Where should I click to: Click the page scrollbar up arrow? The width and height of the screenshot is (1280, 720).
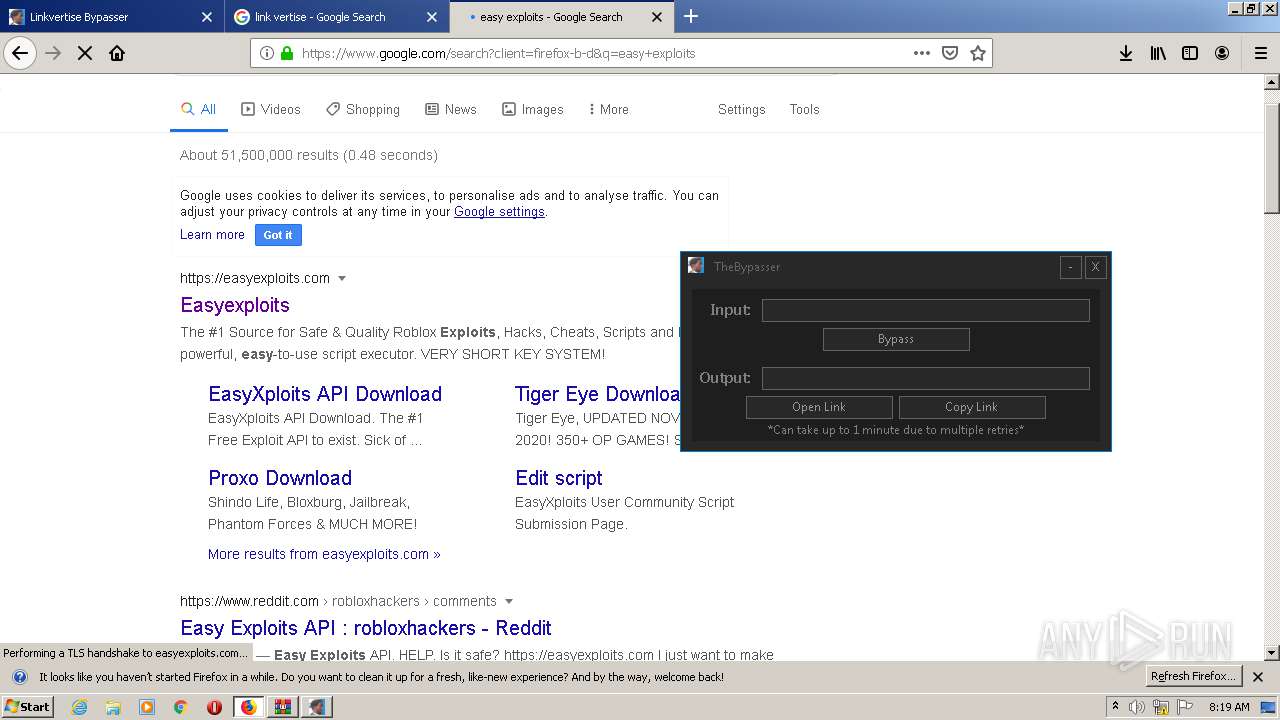pos(1272,82)
